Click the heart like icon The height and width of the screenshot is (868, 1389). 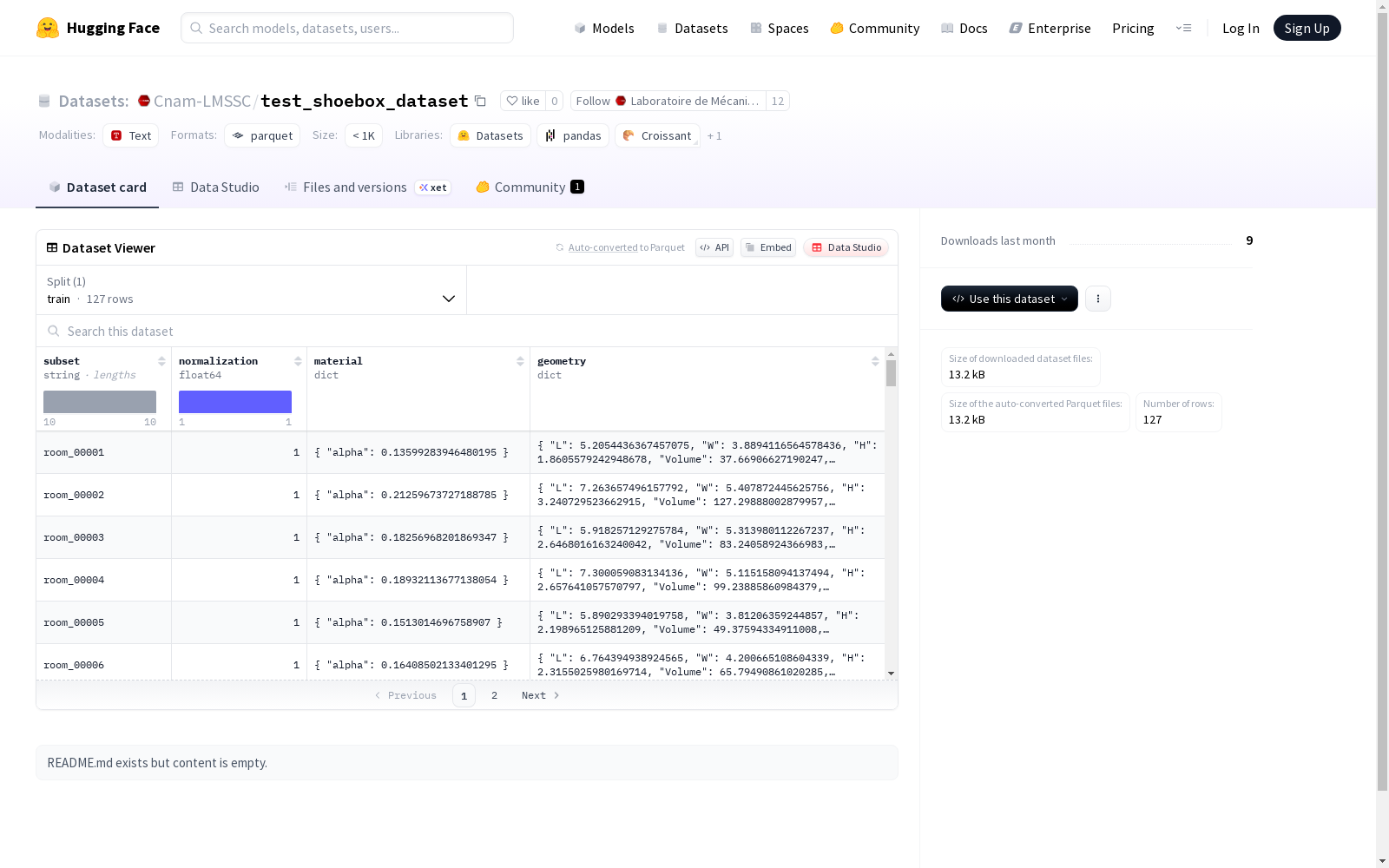(512, 101)
